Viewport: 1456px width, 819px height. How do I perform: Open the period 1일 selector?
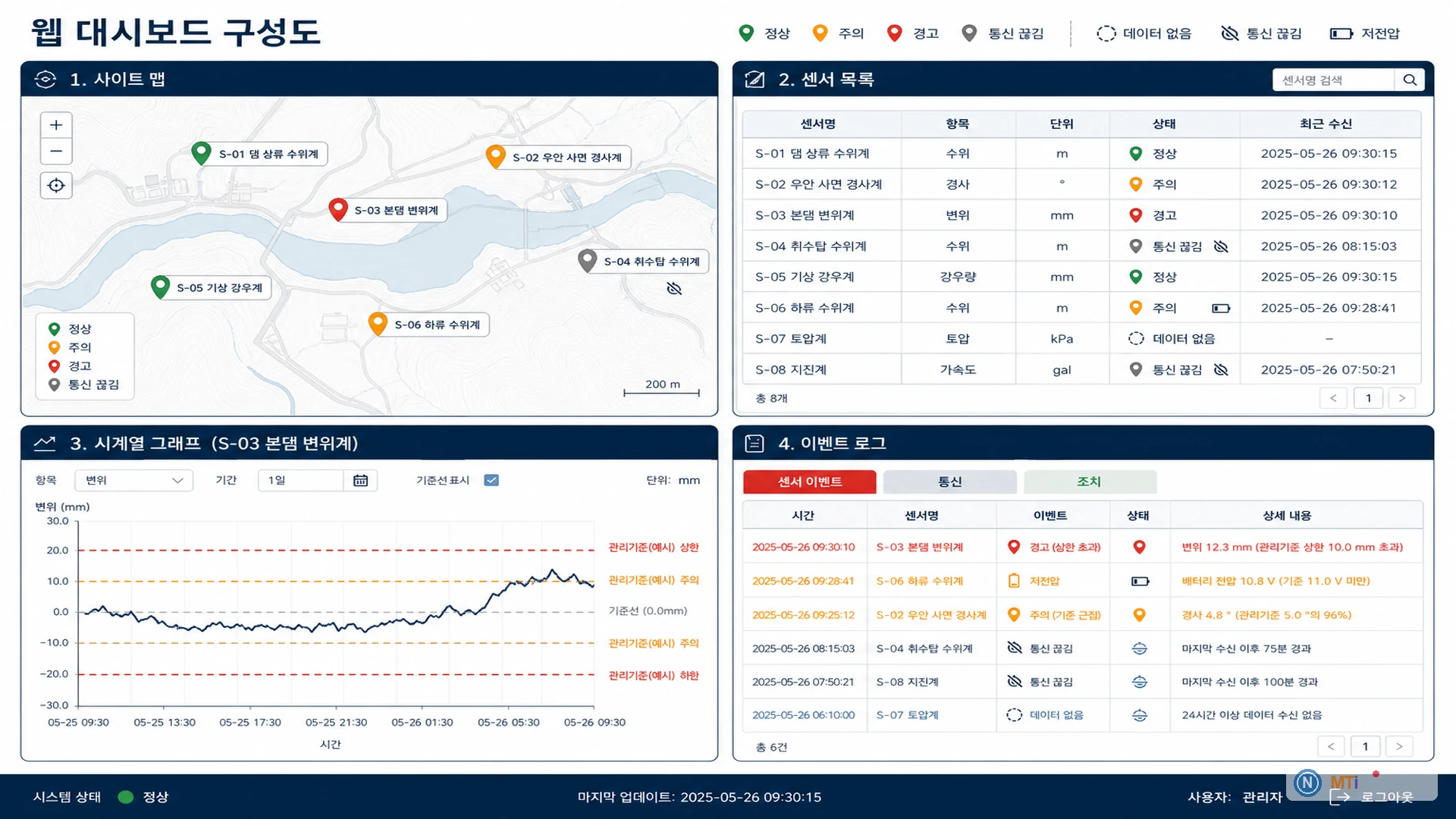click(318, 480)
